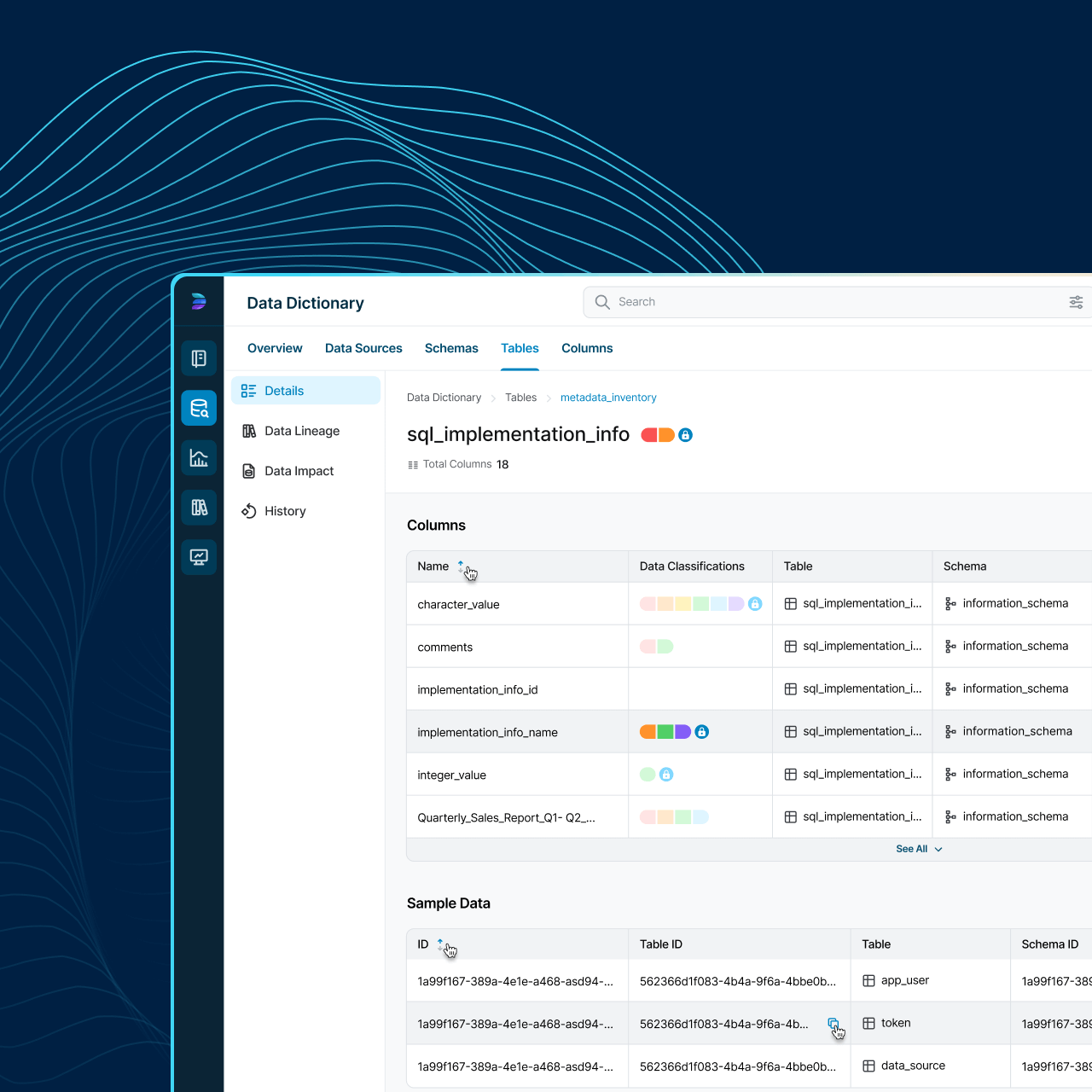Image resolution: width=1092 pixels, height=1092 pixels.
Task: Open the analytics chart sidebar icon
Action: 199,458
